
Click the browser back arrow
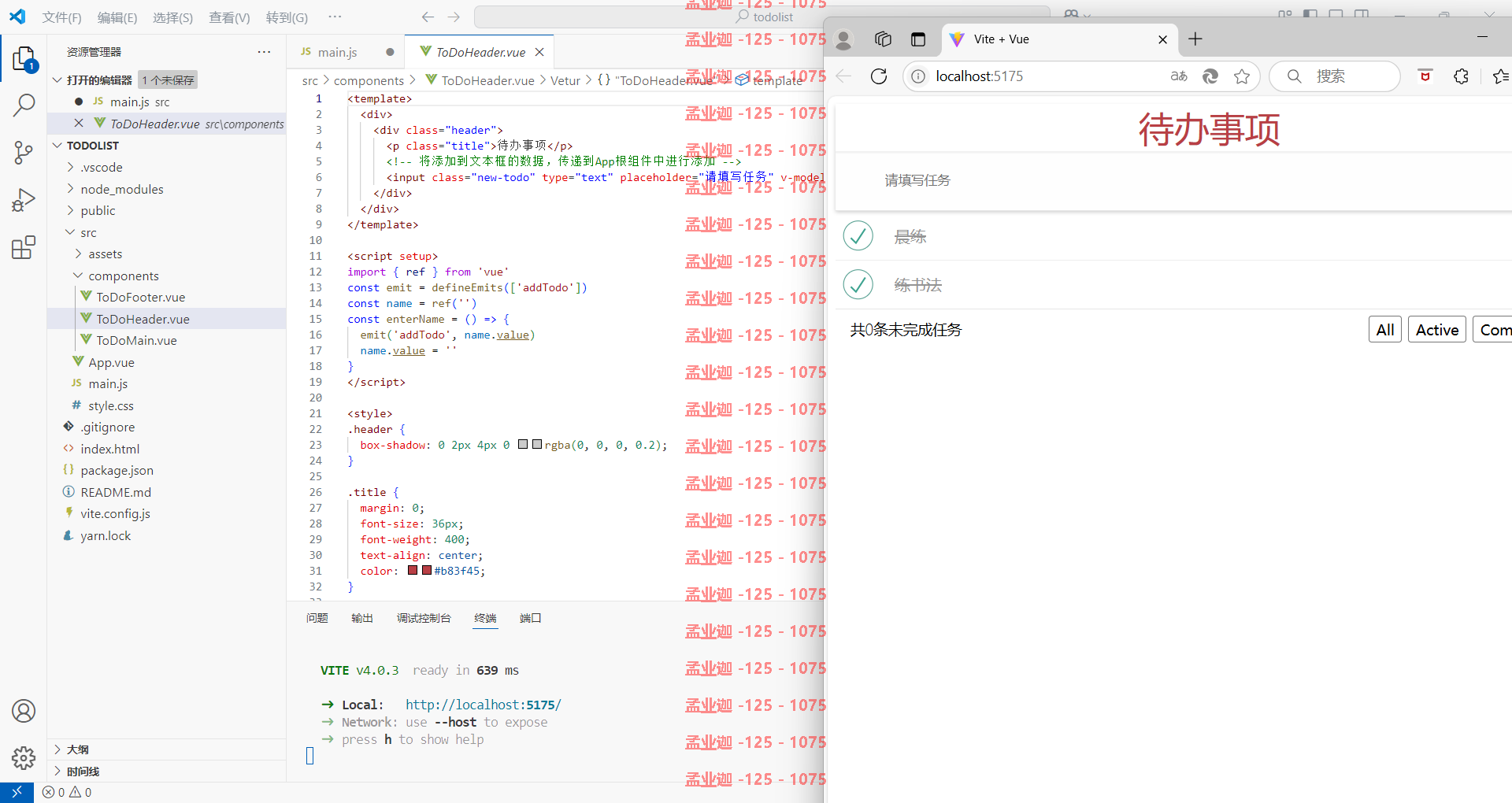point(843,76)
